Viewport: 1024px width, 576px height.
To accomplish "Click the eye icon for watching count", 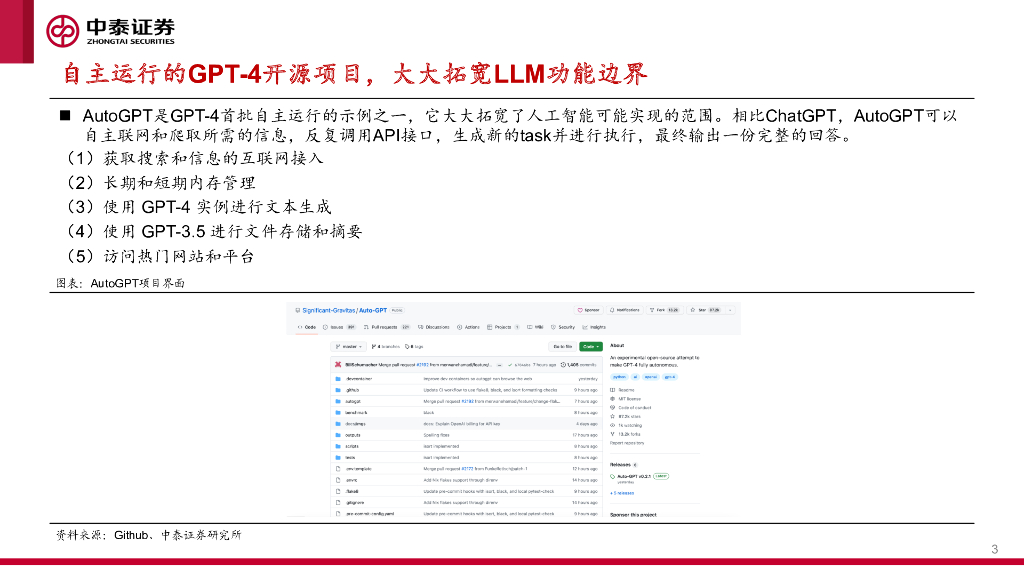I will coord(613,425).
